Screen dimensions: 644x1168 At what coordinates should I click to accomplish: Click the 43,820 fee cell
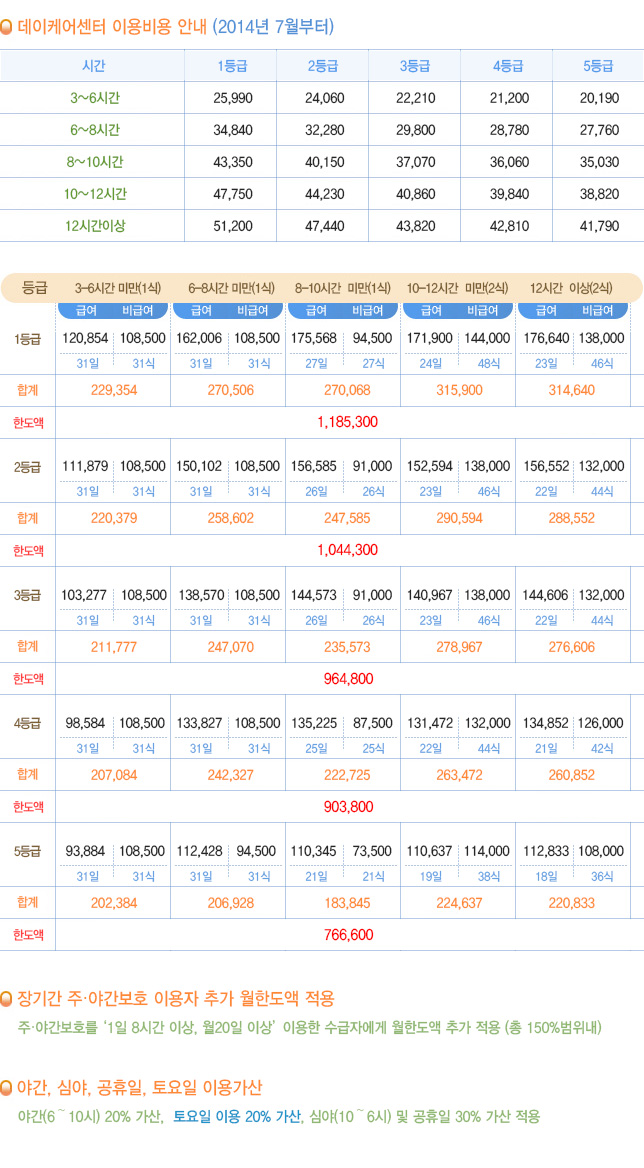click(415, 226)
